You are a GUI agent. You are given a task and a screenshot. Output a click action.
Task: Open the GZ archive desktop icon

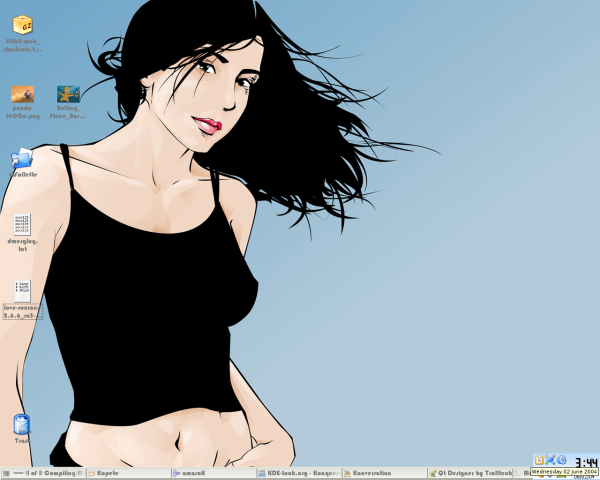point(22,25)
